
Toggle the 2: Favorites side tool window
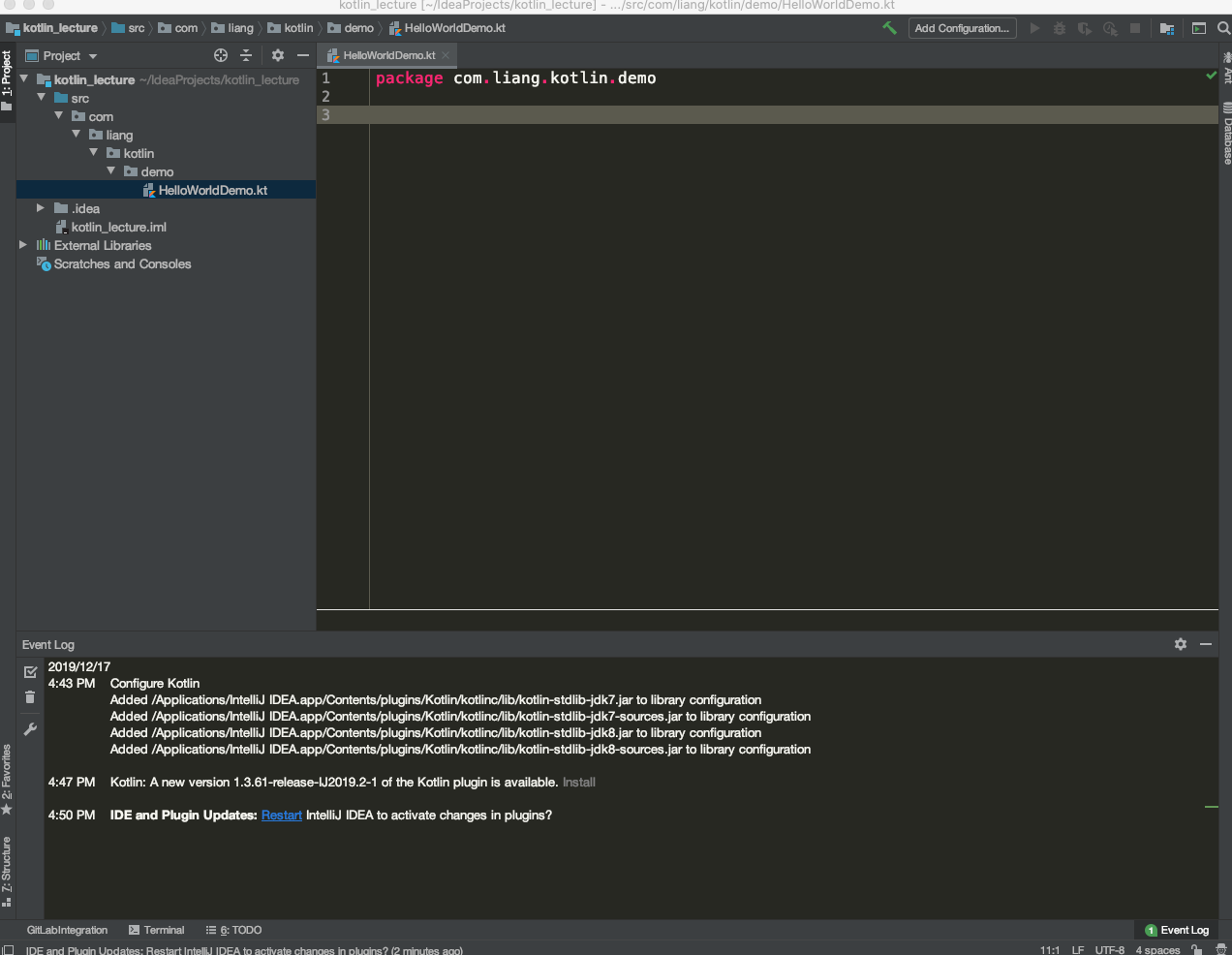pos(7,780)
